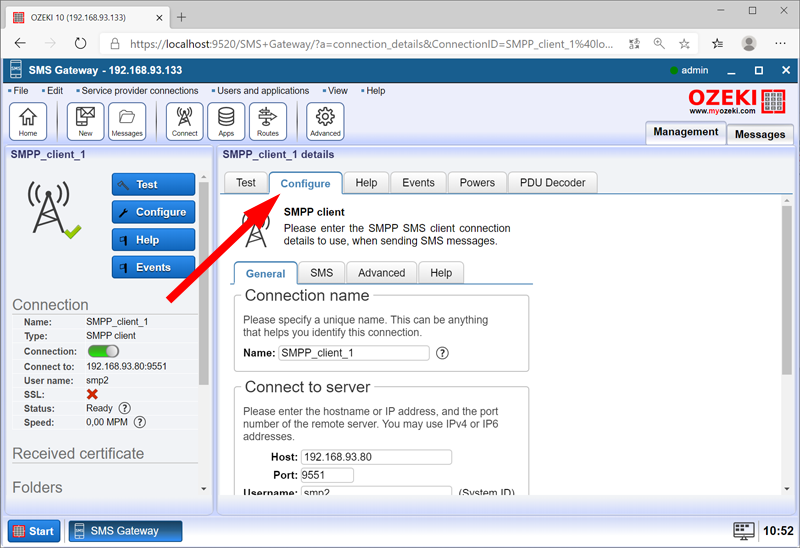Close the OZEKI 10 browser tab

click(x=159, y=17)
